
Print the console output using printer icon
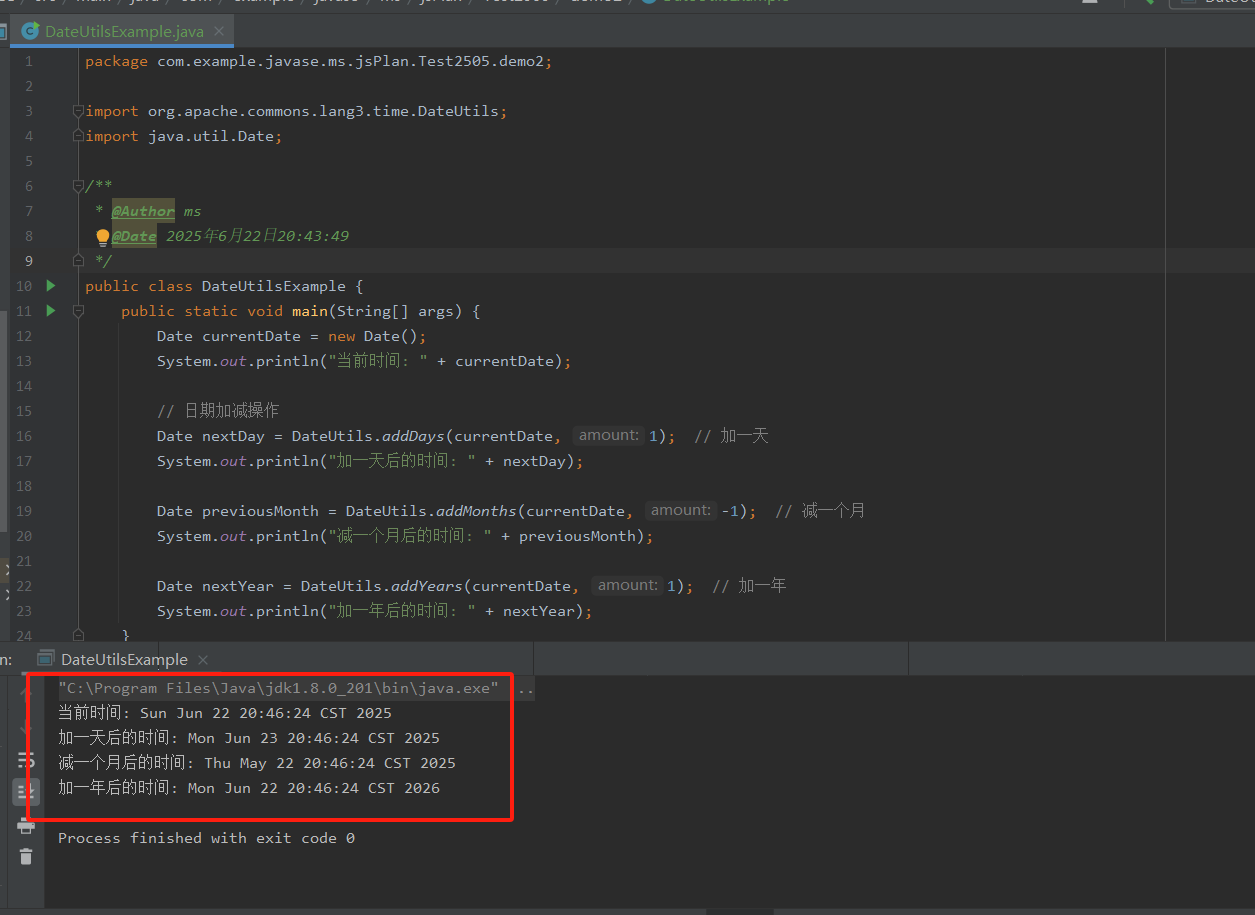click(x=26, y=826)
